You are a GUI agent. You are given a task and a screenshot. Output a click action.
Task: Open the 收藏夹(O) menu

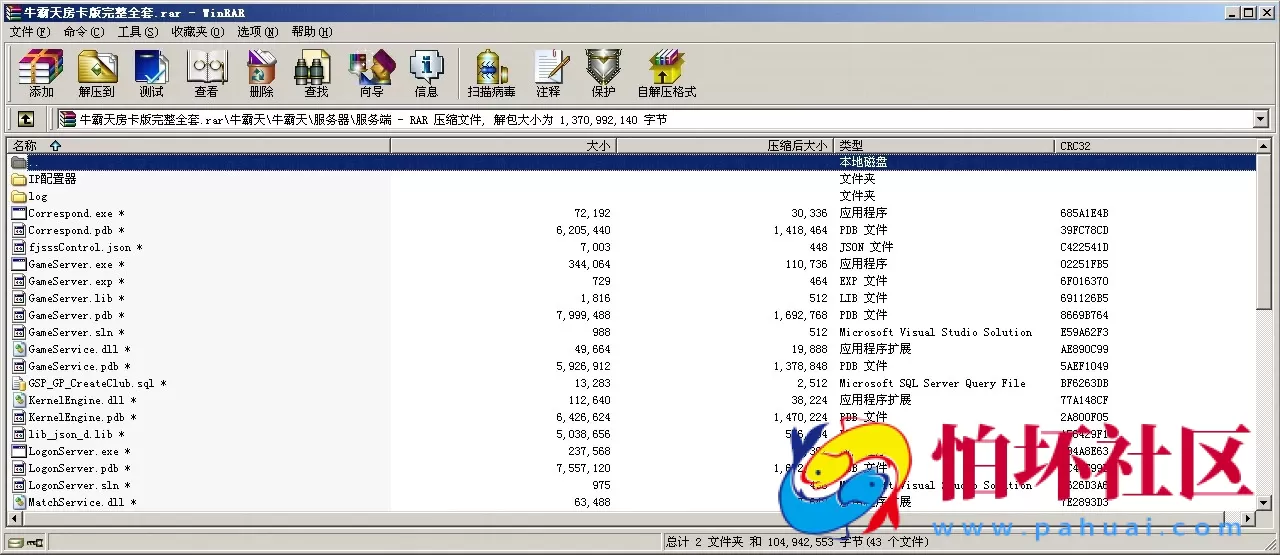(197, 32)
